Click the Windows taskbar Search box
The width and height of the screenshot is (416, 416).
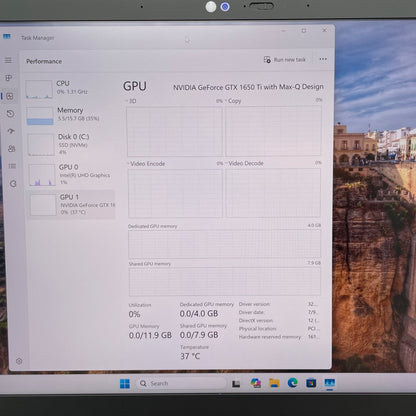pyautogui.click(x=182, y=383)
